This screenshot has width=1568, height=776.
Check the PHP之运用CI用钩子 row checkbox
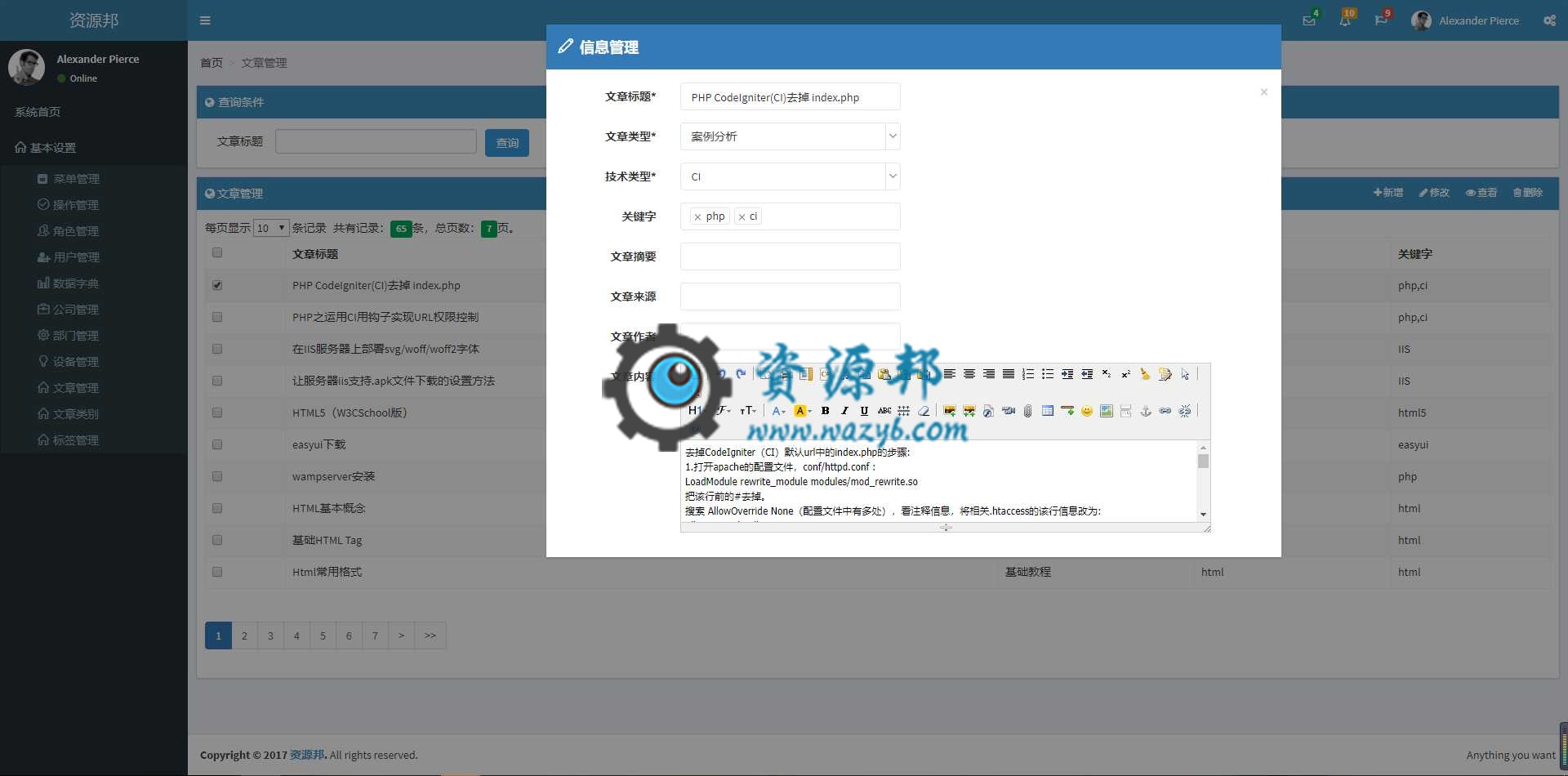(x=217, y=317)
